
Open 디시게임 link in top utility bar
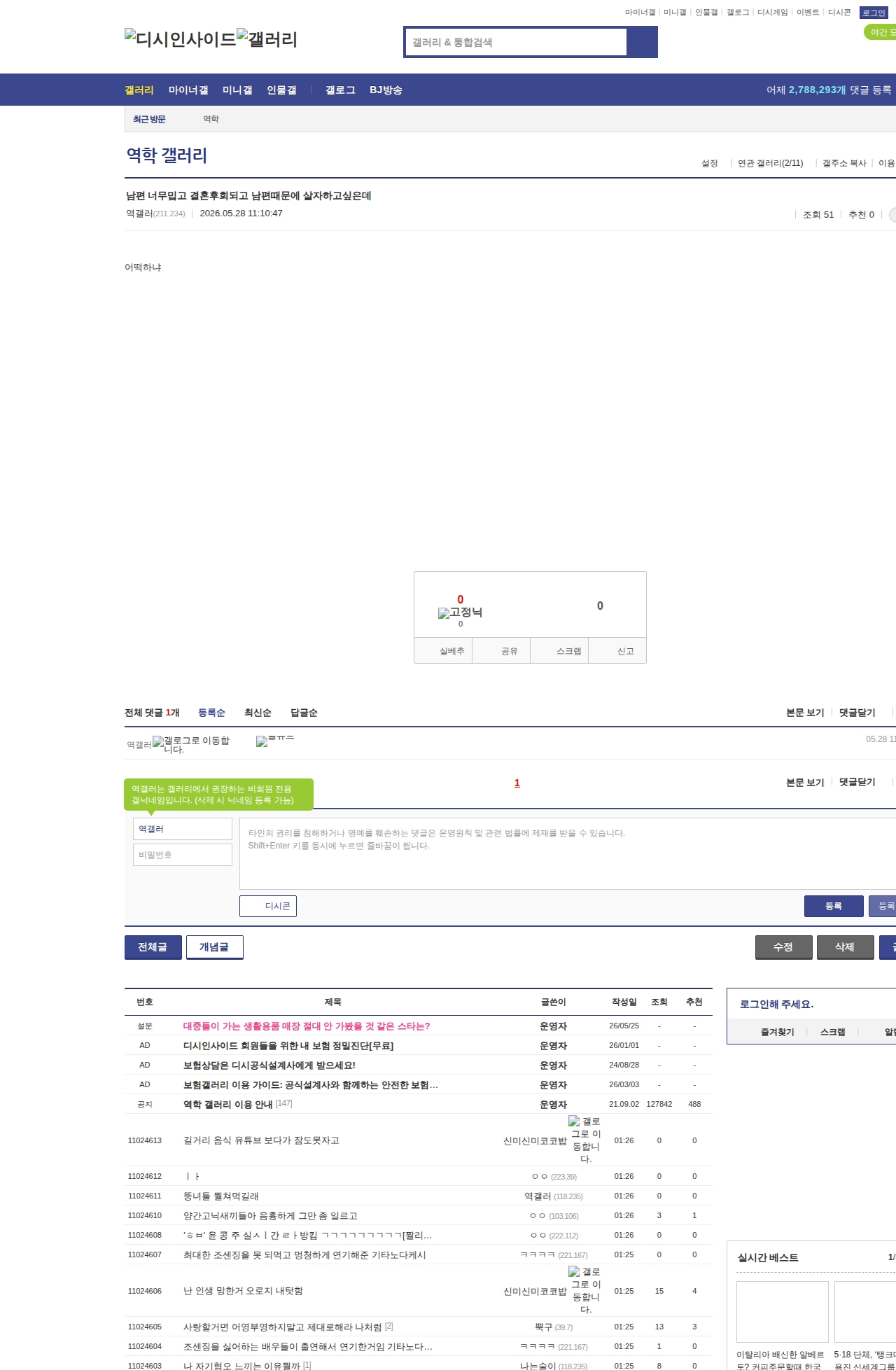point(773,13)
